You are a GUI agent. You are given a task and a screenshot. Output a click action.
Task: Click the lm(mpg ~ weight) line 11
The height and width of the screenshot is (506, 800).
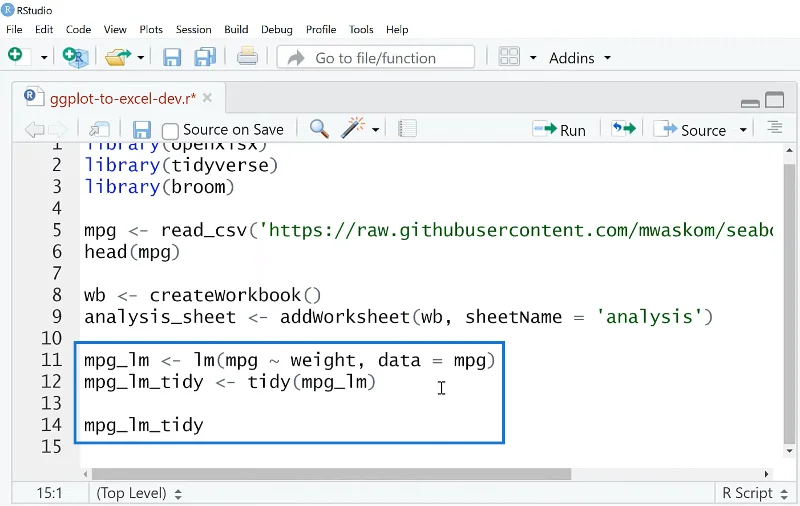coord(290,361)
